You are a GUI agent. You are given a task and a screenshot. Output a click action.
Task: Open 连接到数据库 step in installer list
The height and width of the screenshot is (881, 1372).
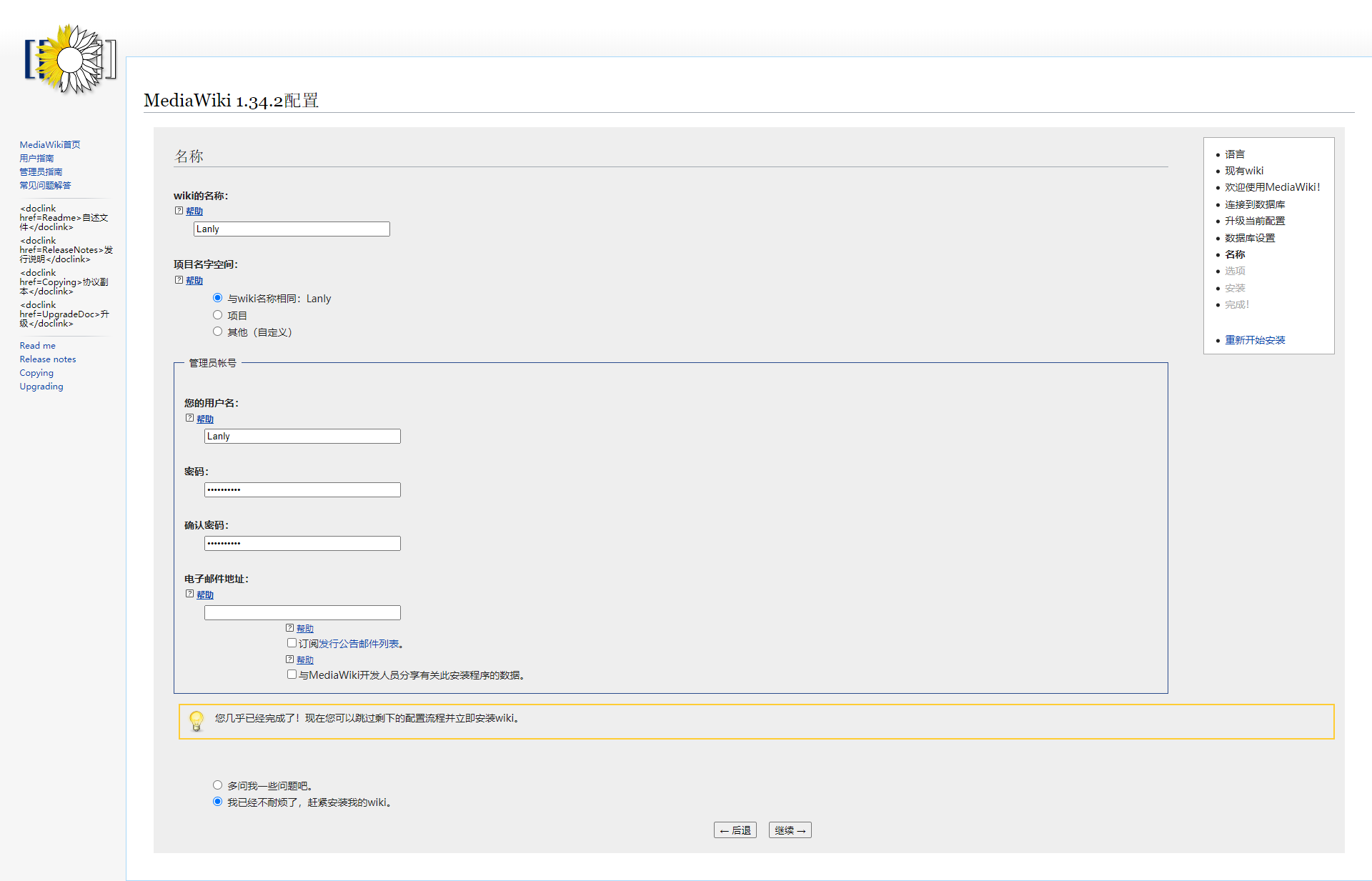point(1254,204)
